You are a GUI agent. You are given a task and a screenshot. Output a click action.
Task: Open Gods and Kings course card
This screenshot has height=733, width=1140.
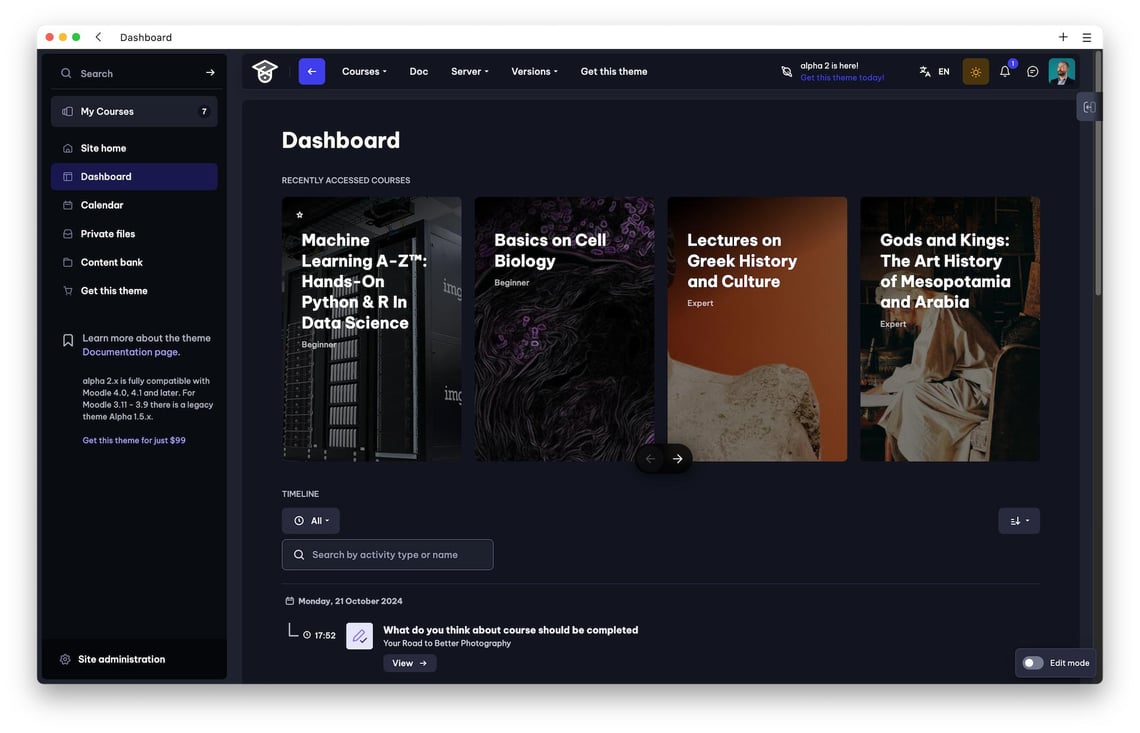point(950,329)
